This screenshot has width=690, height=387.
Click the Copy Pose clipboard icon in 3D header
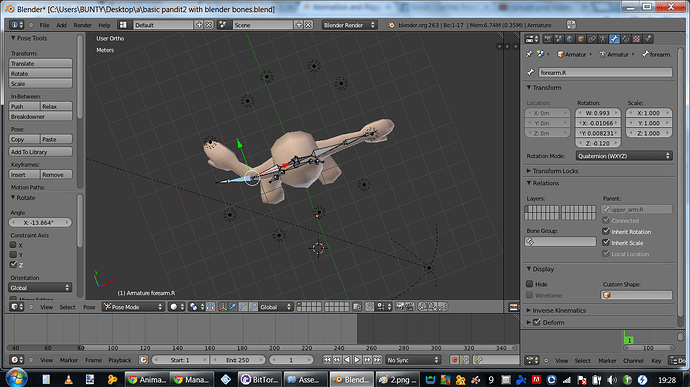point(423,307)
